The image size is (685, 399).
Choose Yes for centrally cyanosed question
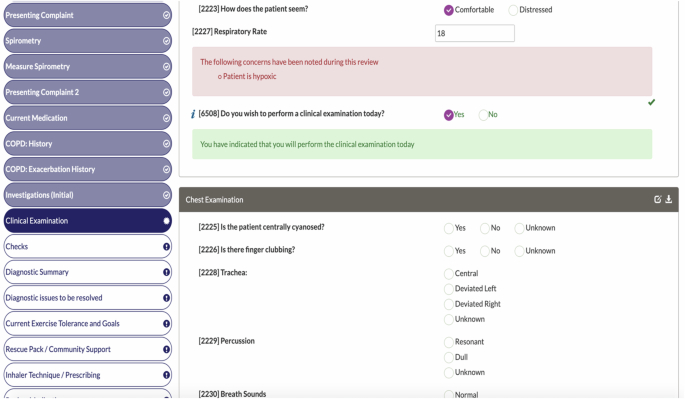tap(449, 228)
